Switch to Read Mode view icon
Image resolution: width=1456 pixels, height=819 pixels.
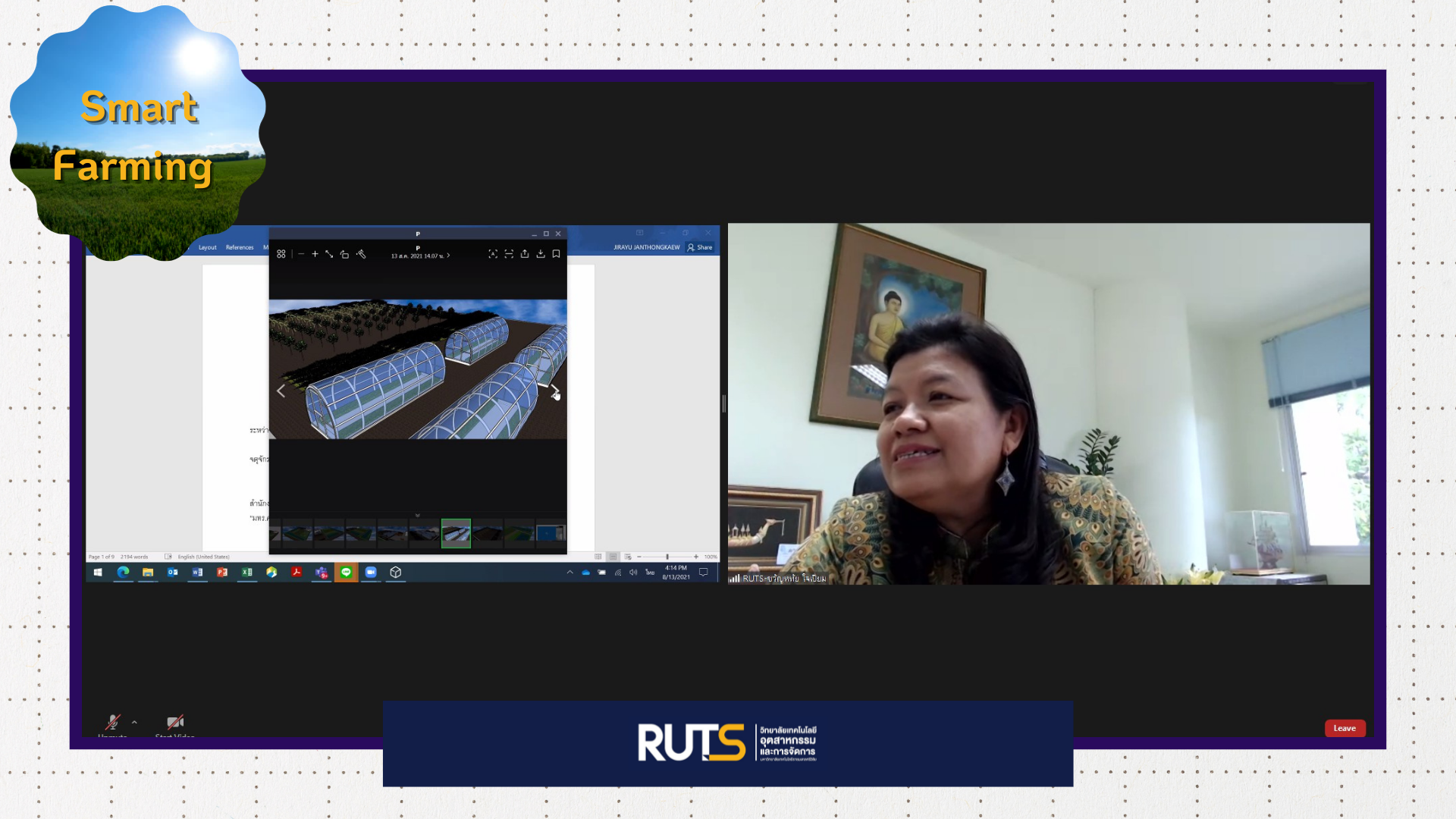(598, 557)
